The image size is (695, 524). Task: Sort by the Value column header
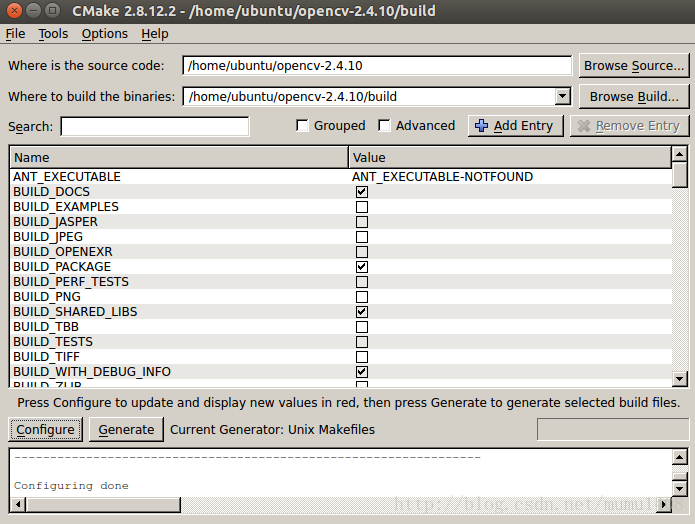[510, 157]
